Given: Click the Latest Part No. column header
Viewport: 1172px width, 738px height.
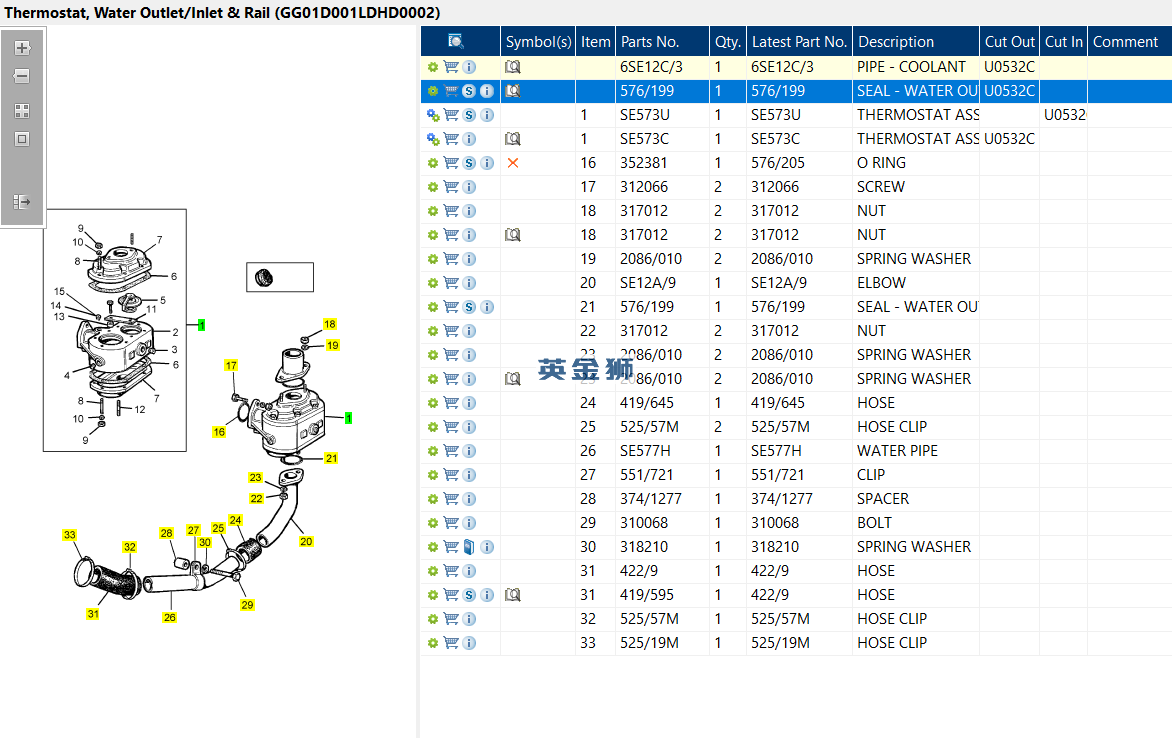Looking at the screenshot, I should coord(799,41).
